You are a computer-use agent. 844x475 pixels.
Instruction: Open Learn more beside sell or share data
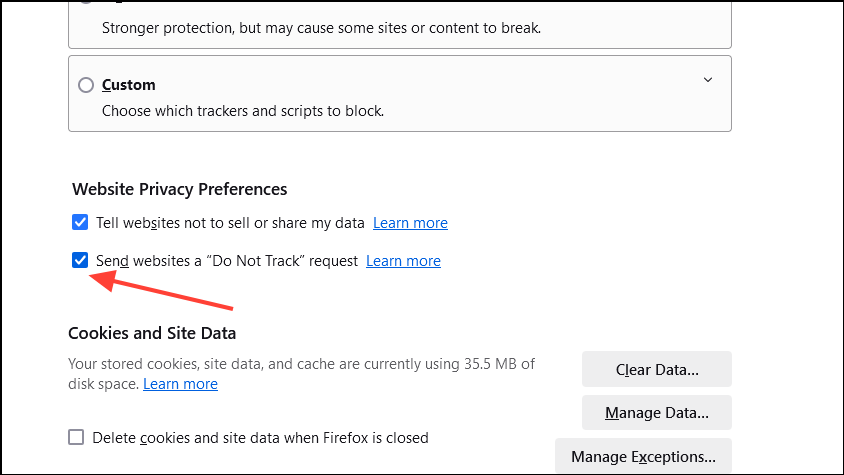pyautogui.click(x=410, y=223)
